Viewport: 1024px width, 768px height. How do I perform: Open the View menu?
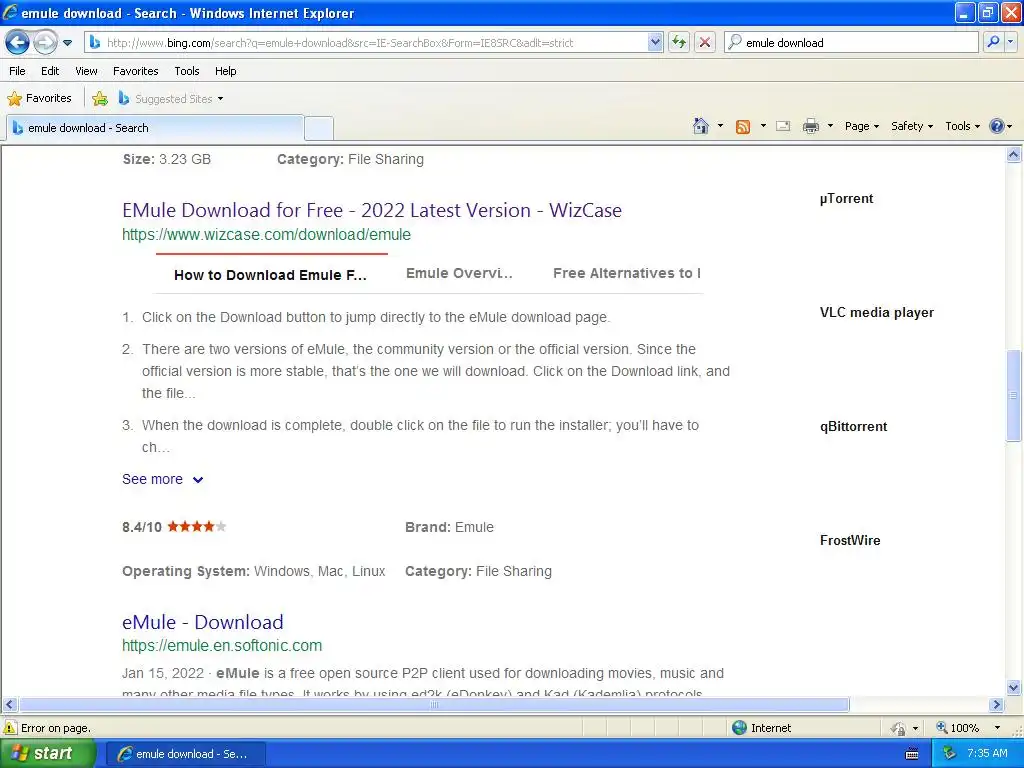click(86, 71)
